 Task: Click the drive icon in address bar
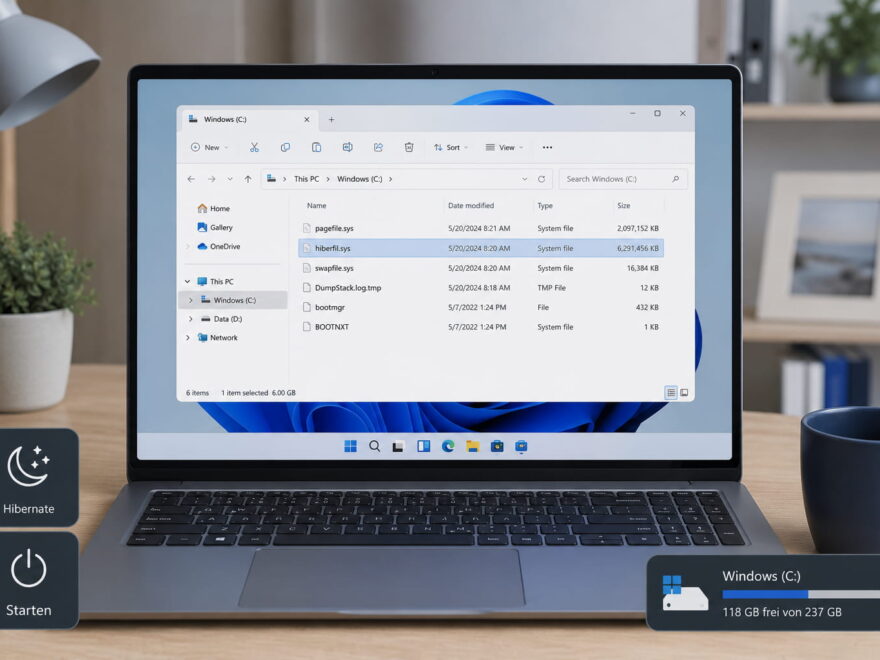pyautogui.click(x=271, y=178)
